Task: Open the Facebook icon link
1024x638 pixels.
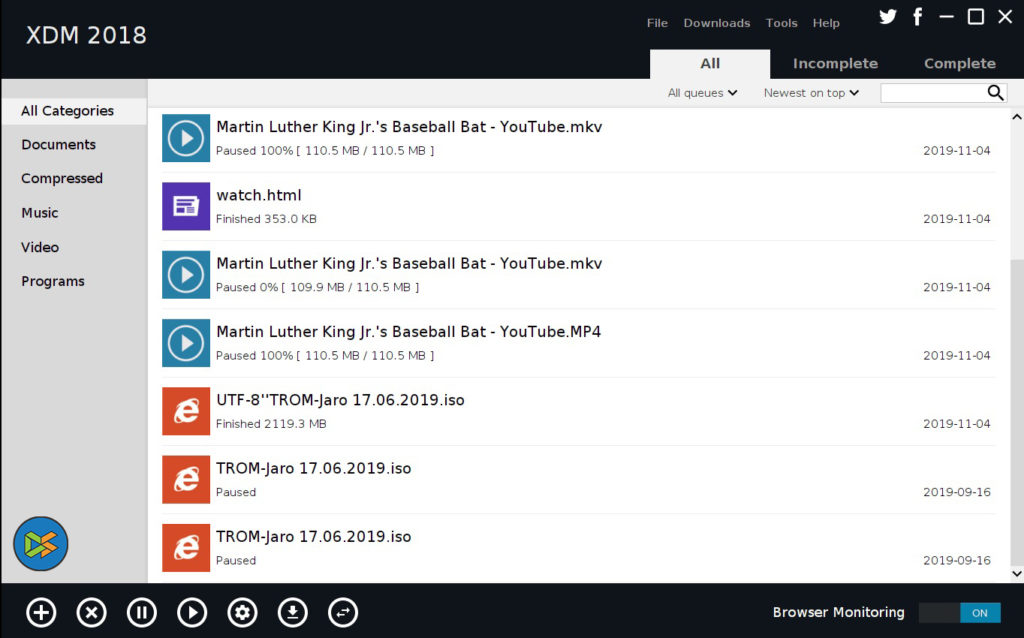Action: [x=917, y=17]
